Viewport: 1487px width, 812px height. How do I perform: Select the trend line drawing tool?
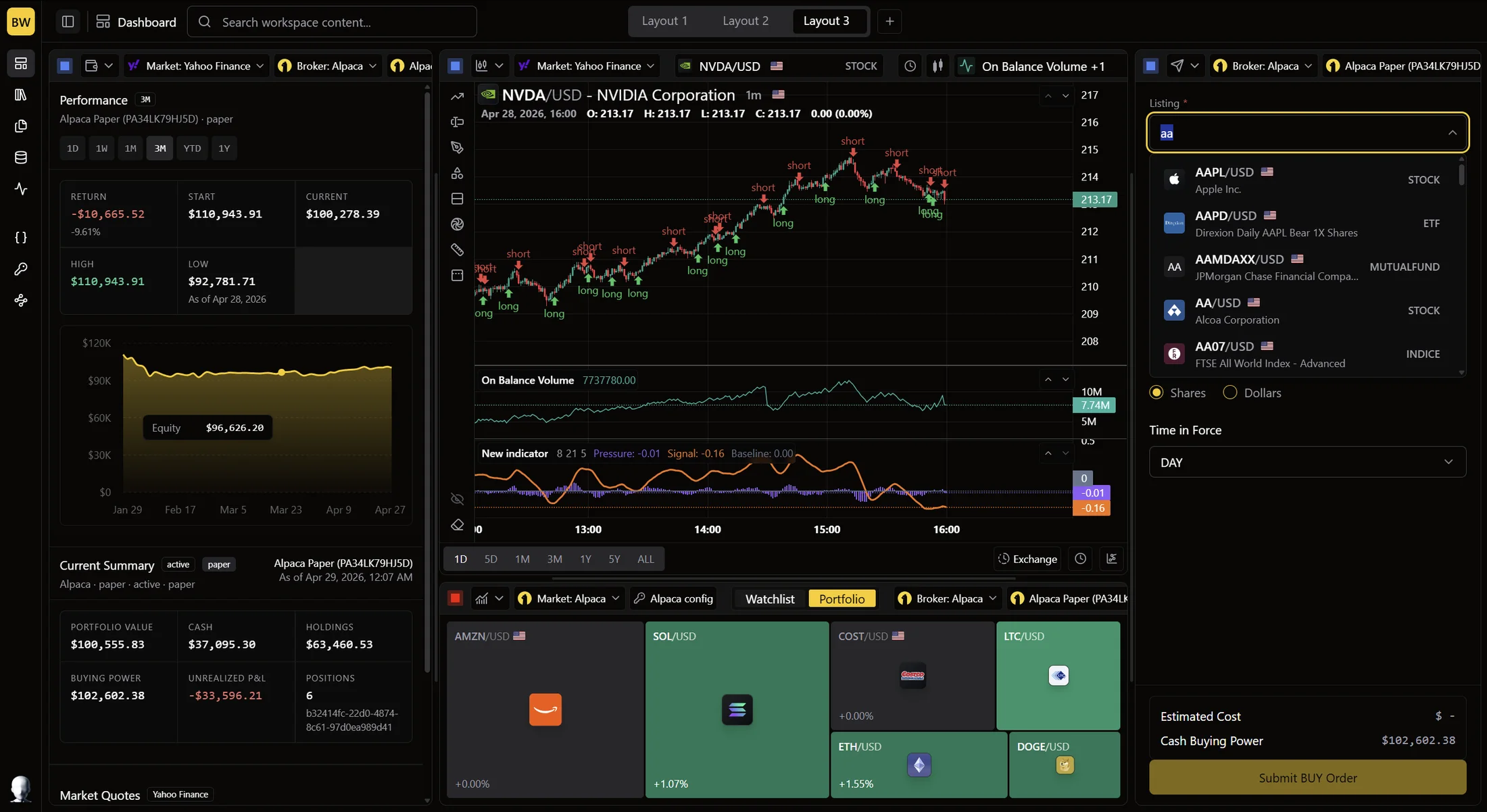458,97
